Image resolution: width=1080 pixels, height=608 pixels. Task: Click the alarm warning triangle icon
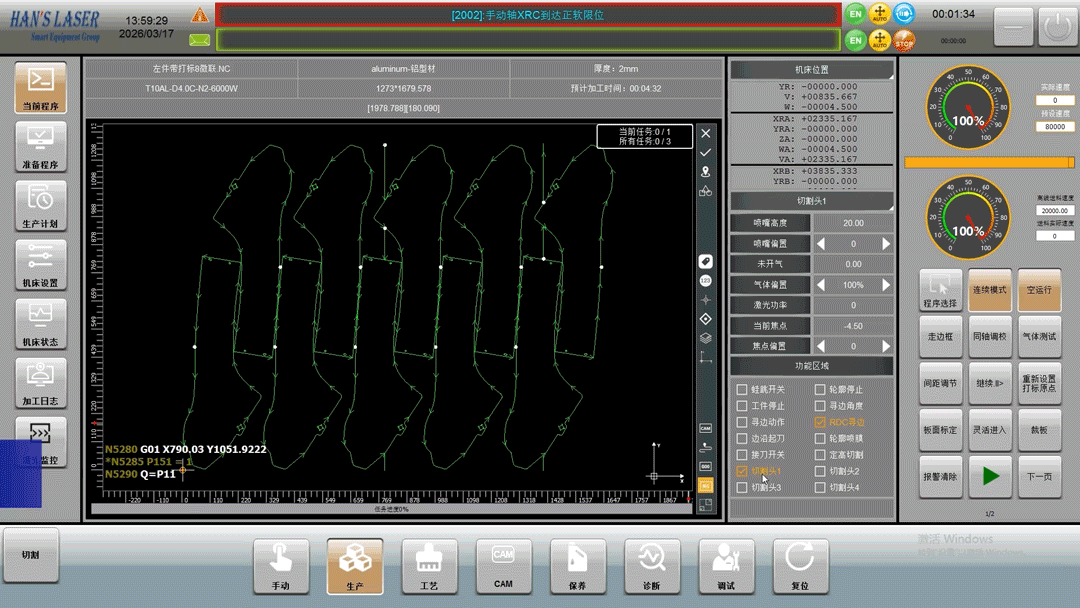click(200, 16)
